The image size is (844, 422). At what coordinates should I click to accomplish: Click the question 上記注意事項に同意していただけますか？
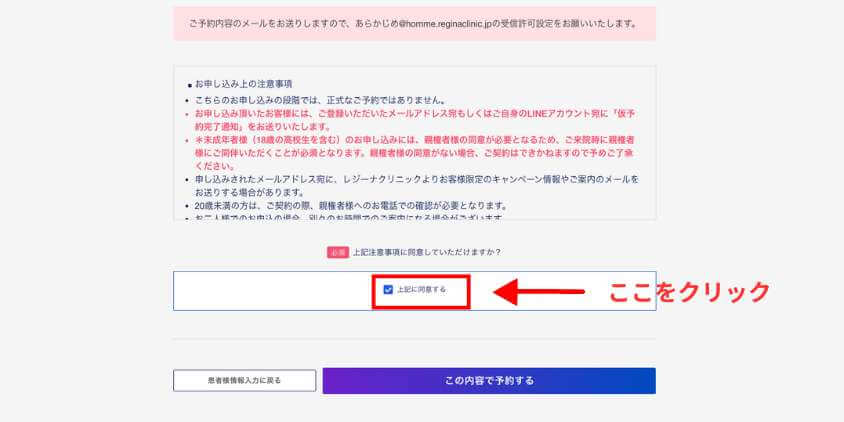tap(427, 252)
